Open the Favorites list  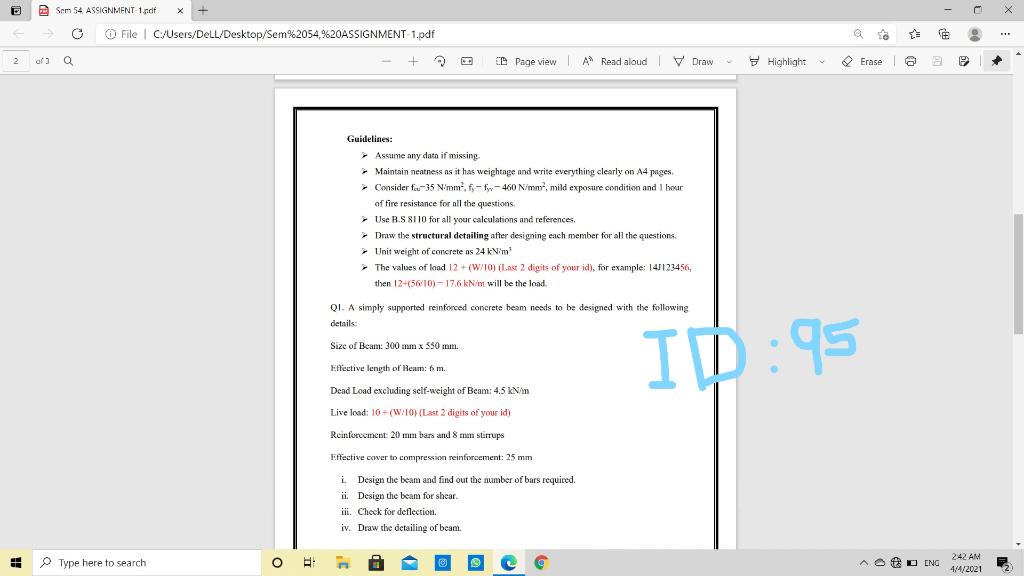tap(914, 34)
